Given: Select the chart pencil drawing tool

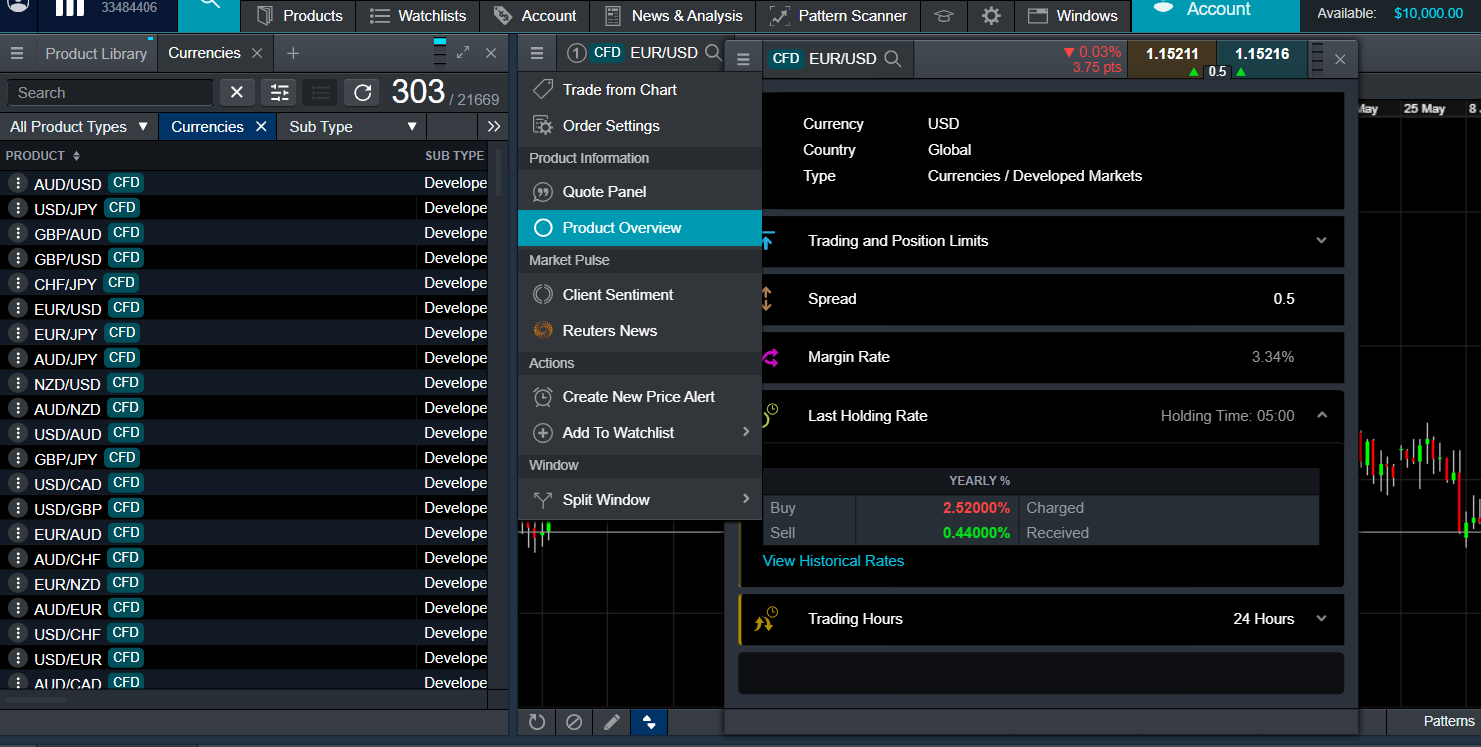Looking at the screenshot, I should [611, 722].
